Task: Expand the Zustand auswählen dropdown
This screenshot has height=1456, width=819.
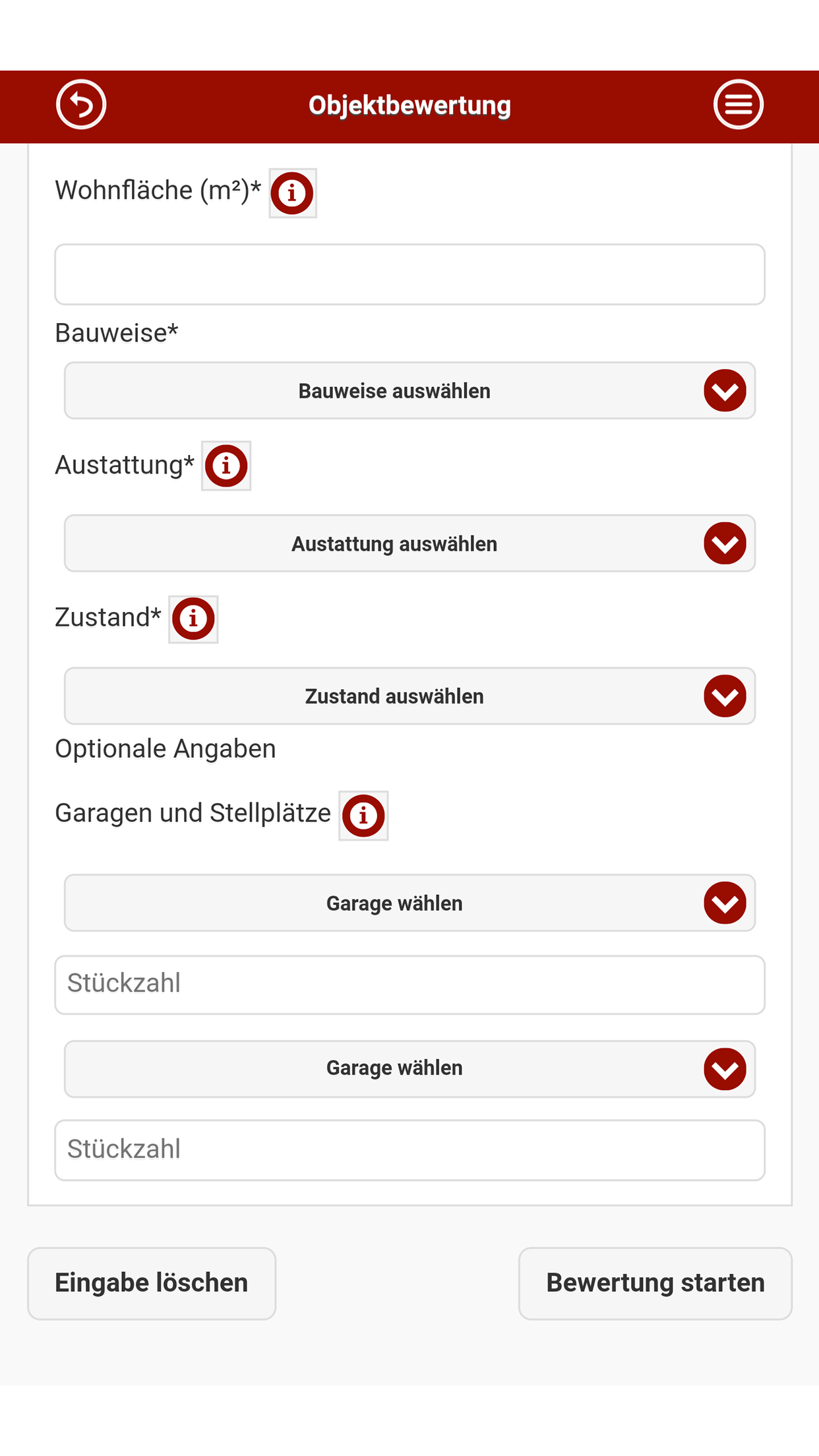Action: 394,696
